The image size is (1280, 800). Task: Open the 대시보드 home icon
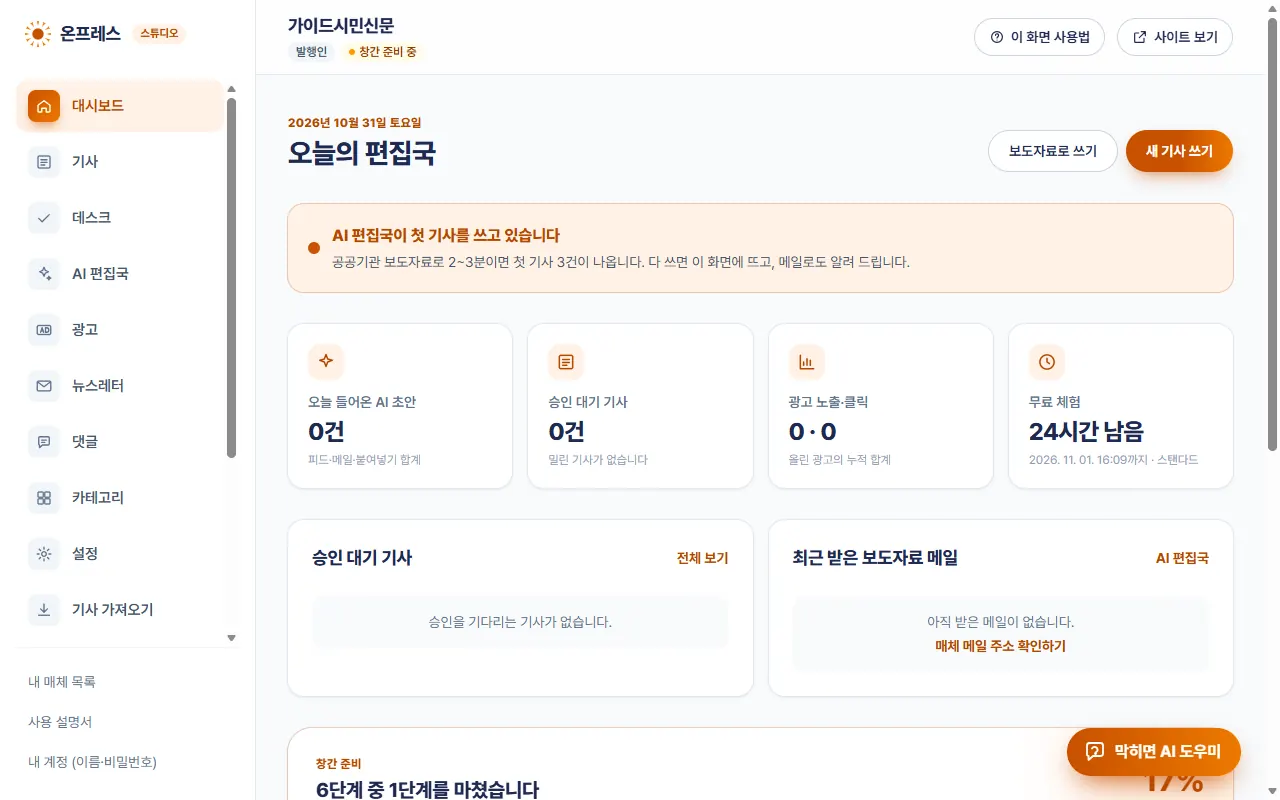click(44, 106)
